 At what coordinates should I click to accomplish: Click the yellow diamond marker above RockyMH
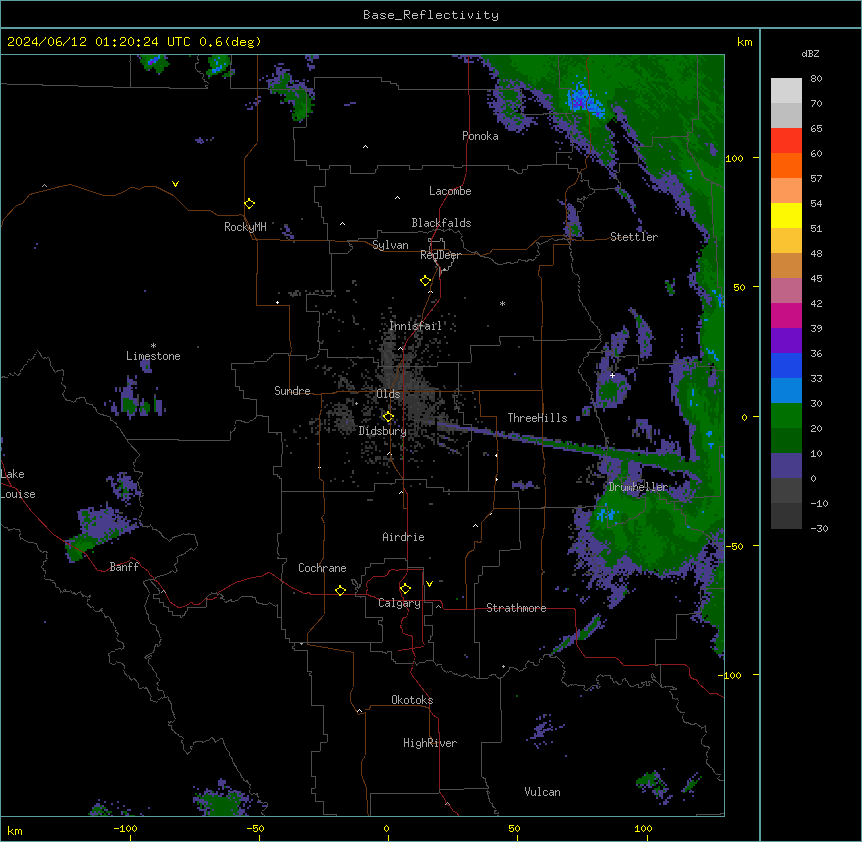click(250, 204)
